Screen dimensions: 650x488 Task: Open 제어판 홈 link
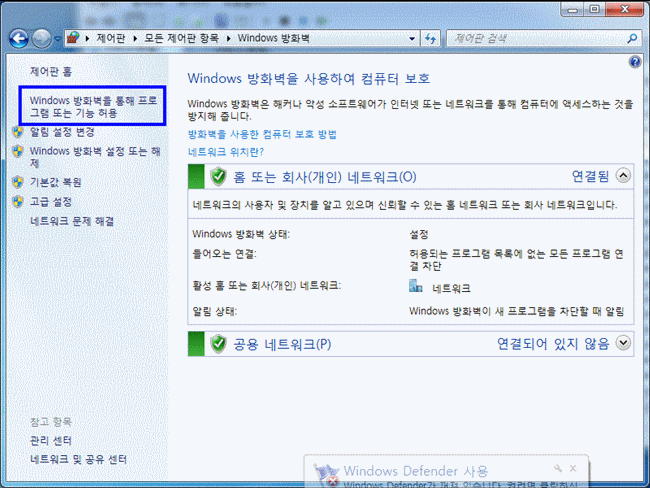coord(51,72)
